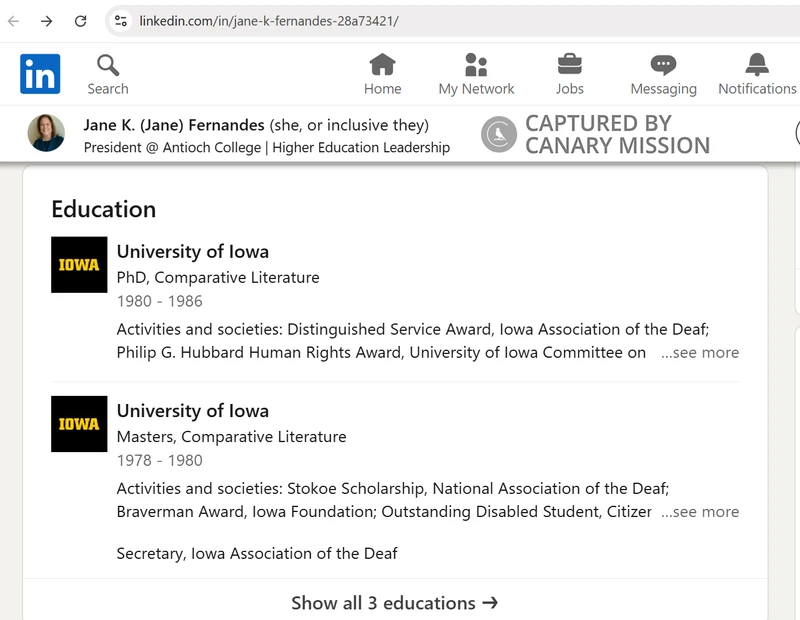This screenshot has width=800, height=620.
Task: Click the Jobs label in navigation
Action: [x=569, y=89]
